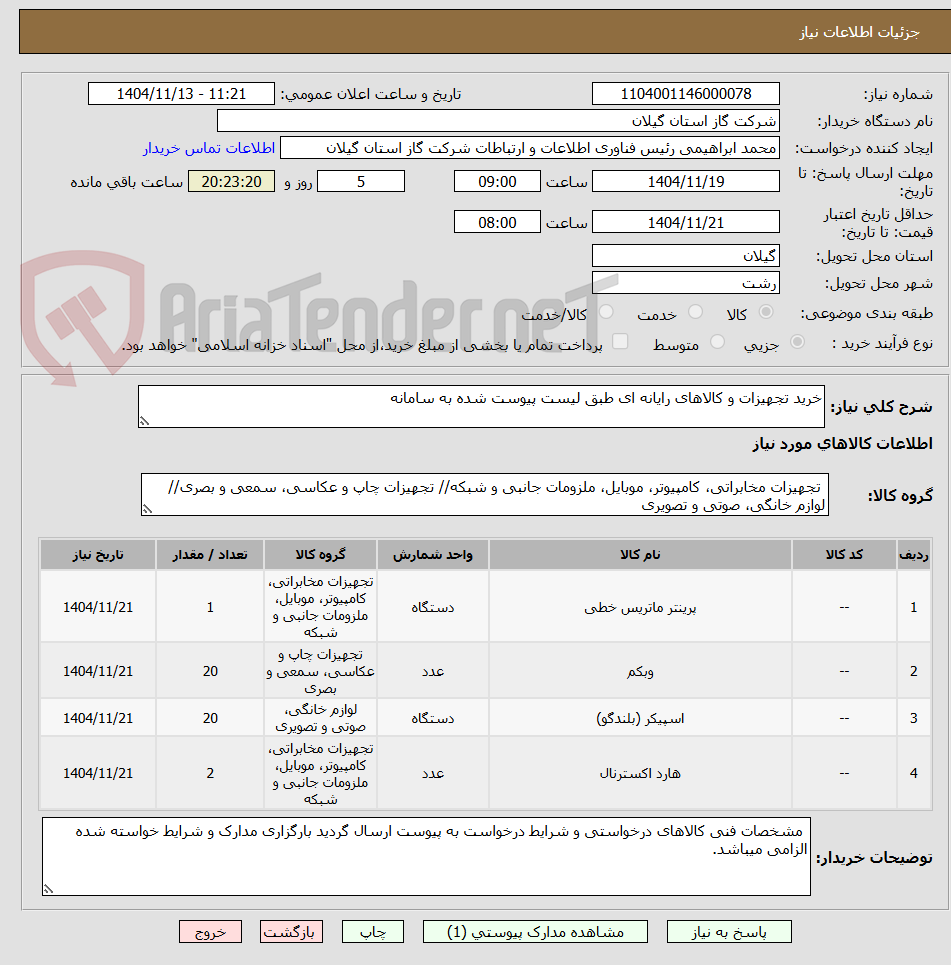Select the کالا radio button
Image resolution: width=951 pixels, height=965 pixels.
[x=766, y=312]
